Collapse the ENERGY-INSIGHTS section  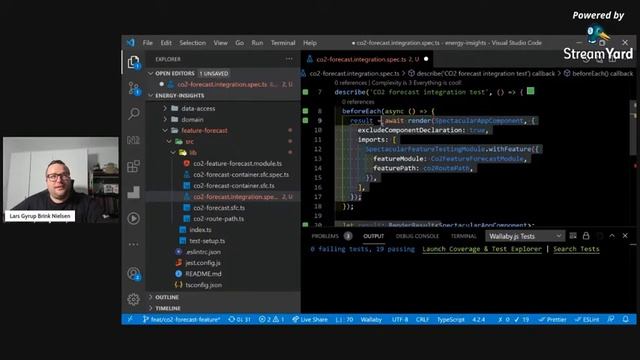[151, 96]
